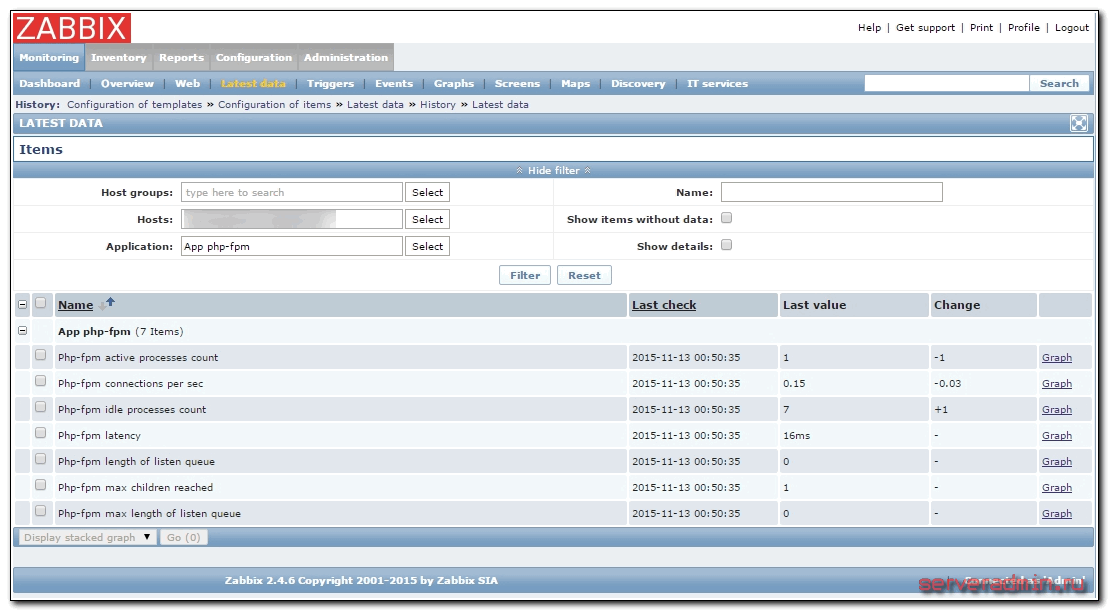Go to Events submenu

pos(394,83)
